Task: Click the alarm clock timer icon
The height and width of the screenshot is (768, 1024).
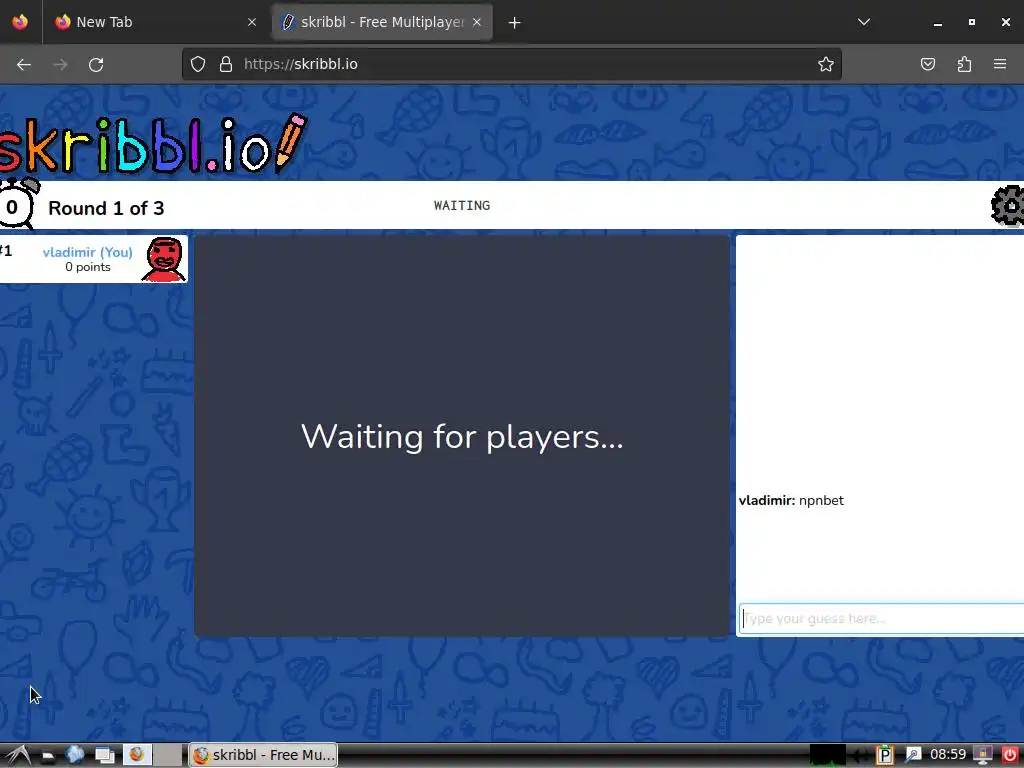Action: click(17, 204)
